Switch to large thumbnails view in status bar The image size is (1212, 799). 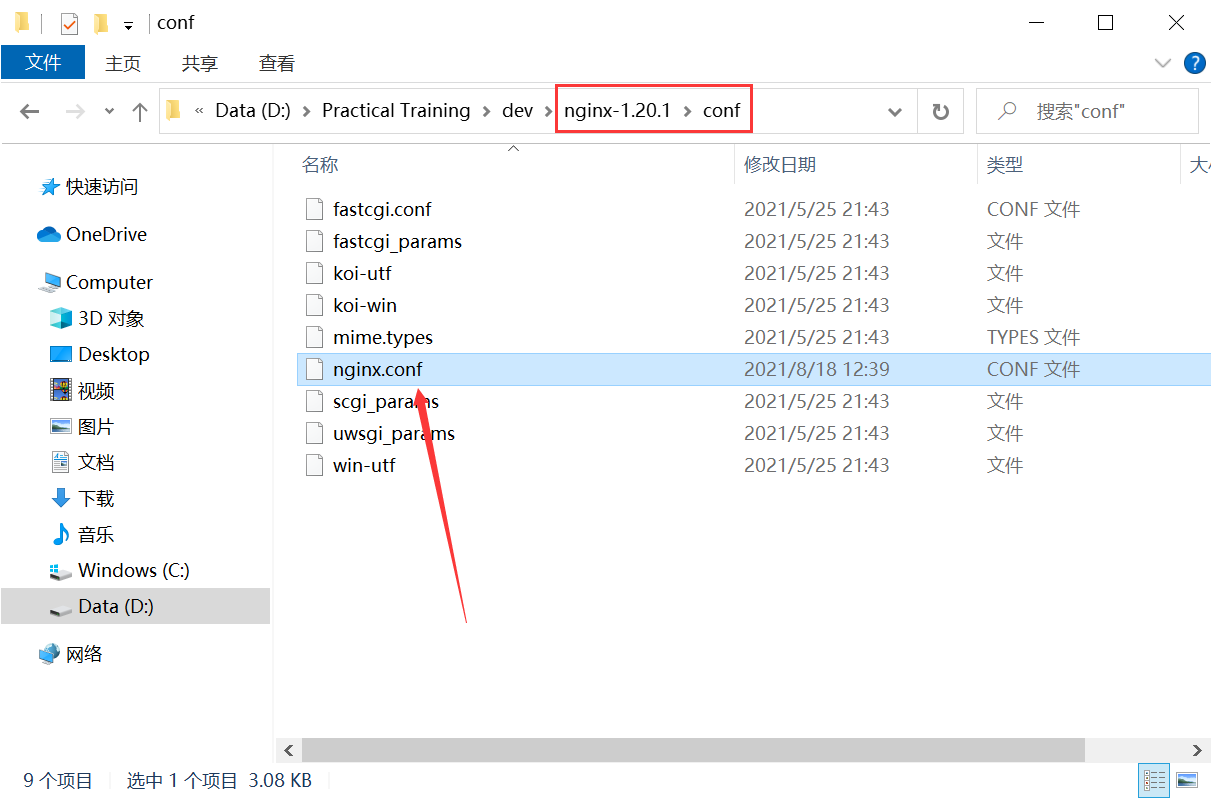click(x=1187, y=780)
